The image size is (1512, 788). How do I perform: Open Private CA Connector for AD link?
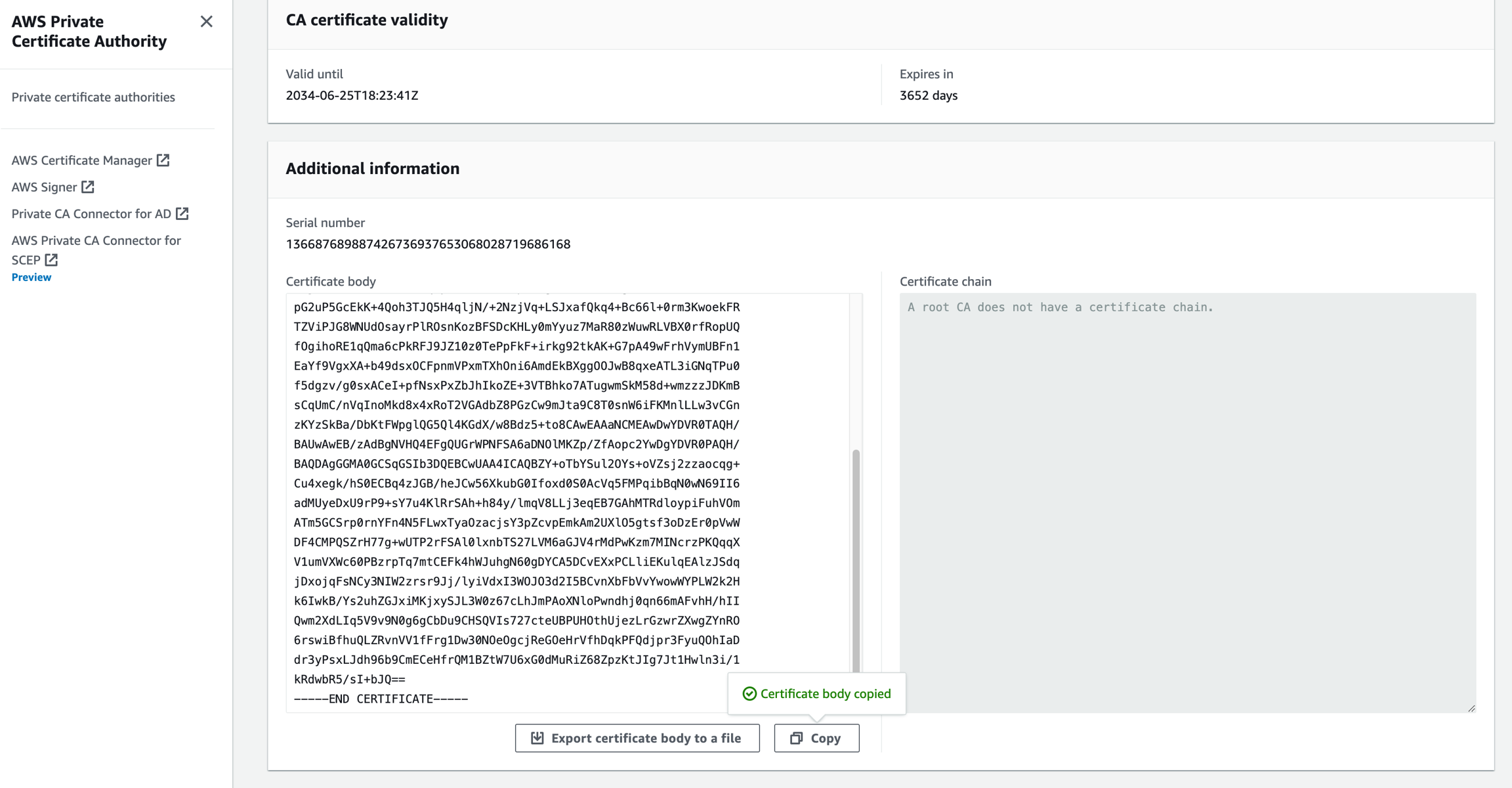click(x=91, y=214)
